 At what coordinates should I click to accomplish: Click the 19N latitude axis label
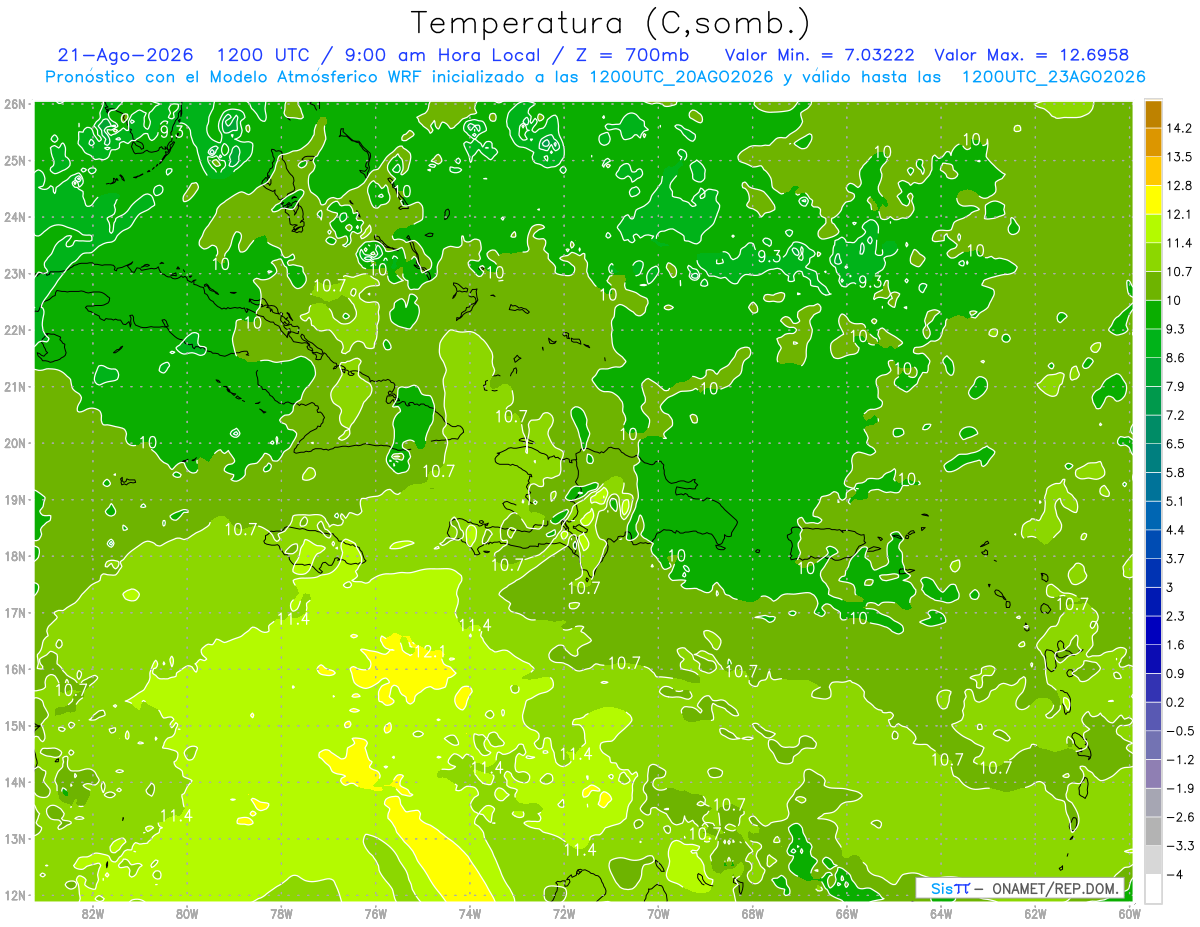pos(15,499)
